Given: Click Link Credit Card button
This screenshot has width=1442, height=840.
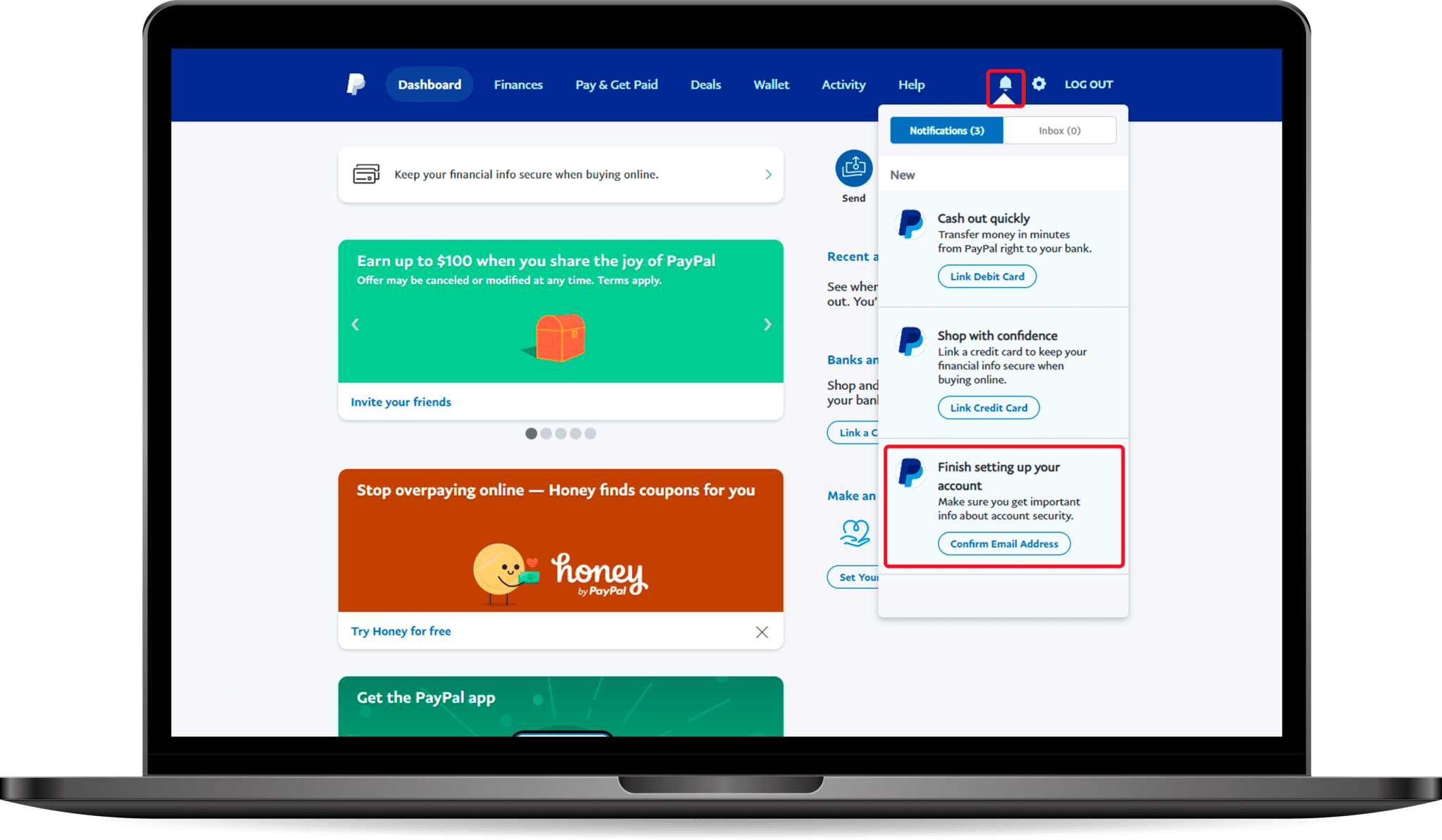Looking at the screenshot, I should coord(989,408).
